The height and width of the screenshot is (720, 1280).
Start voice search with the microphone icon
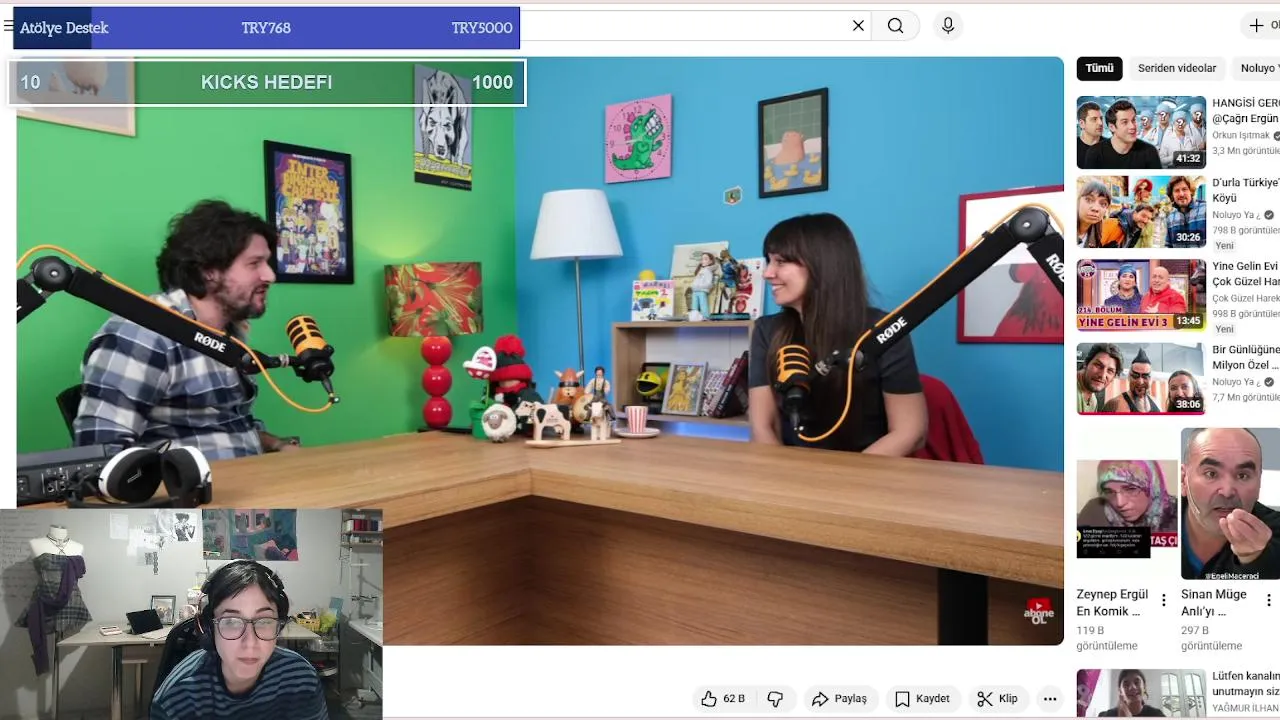tap(948, 26)
